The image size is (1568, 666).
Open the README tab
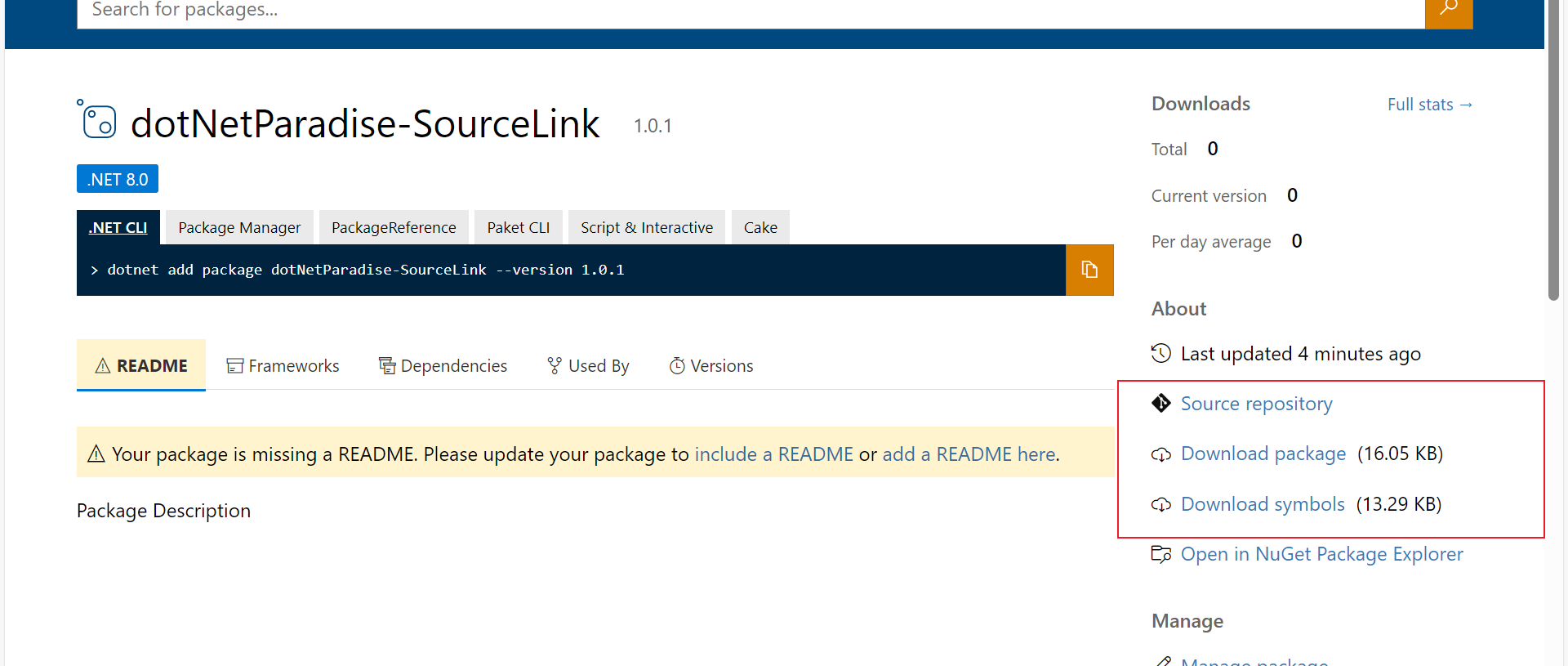click(x=141, y=365)
